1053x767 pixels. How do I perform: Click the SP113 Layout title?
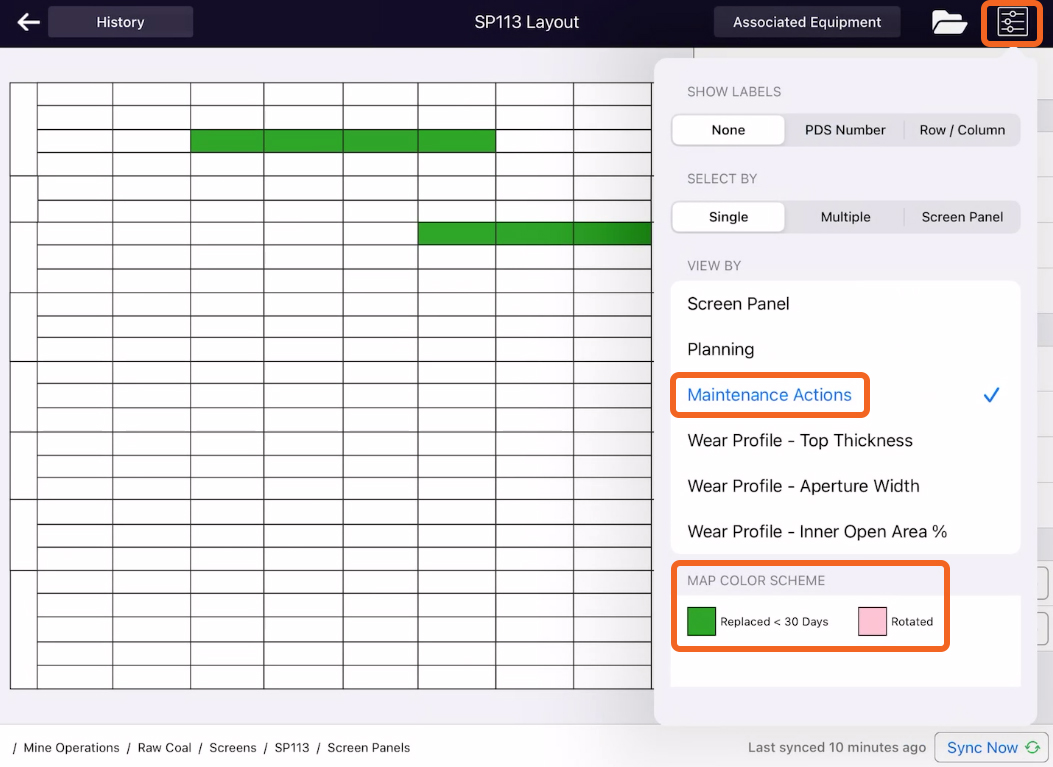526,22
